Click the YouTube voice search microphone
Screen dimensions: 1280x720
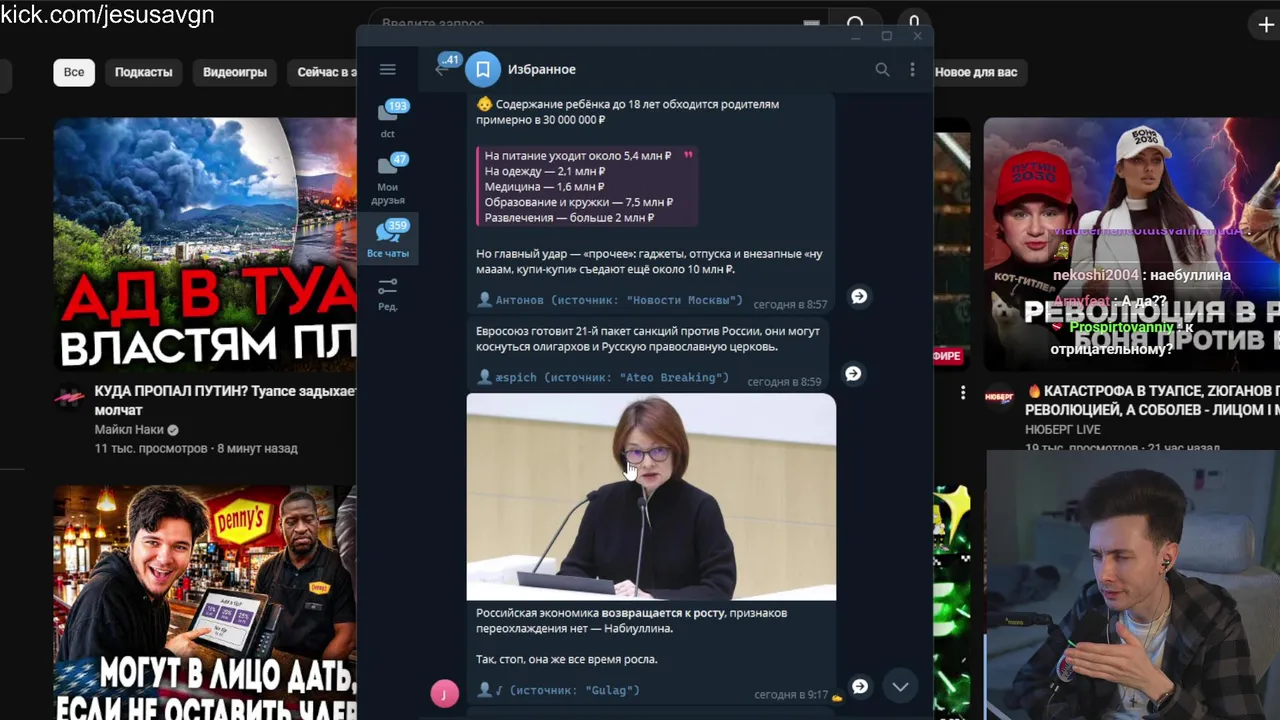click(x=914, y=23)
